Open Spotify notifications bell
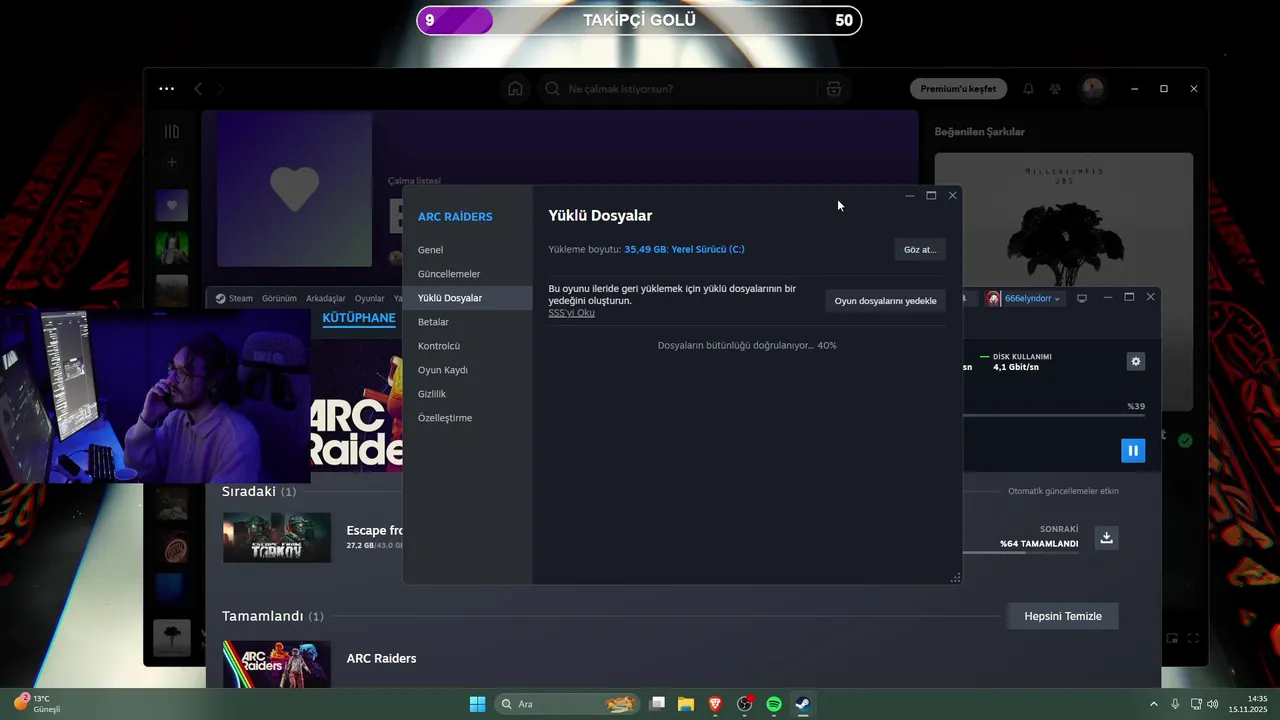The image size is (1280, 720). coord(1028,89)
